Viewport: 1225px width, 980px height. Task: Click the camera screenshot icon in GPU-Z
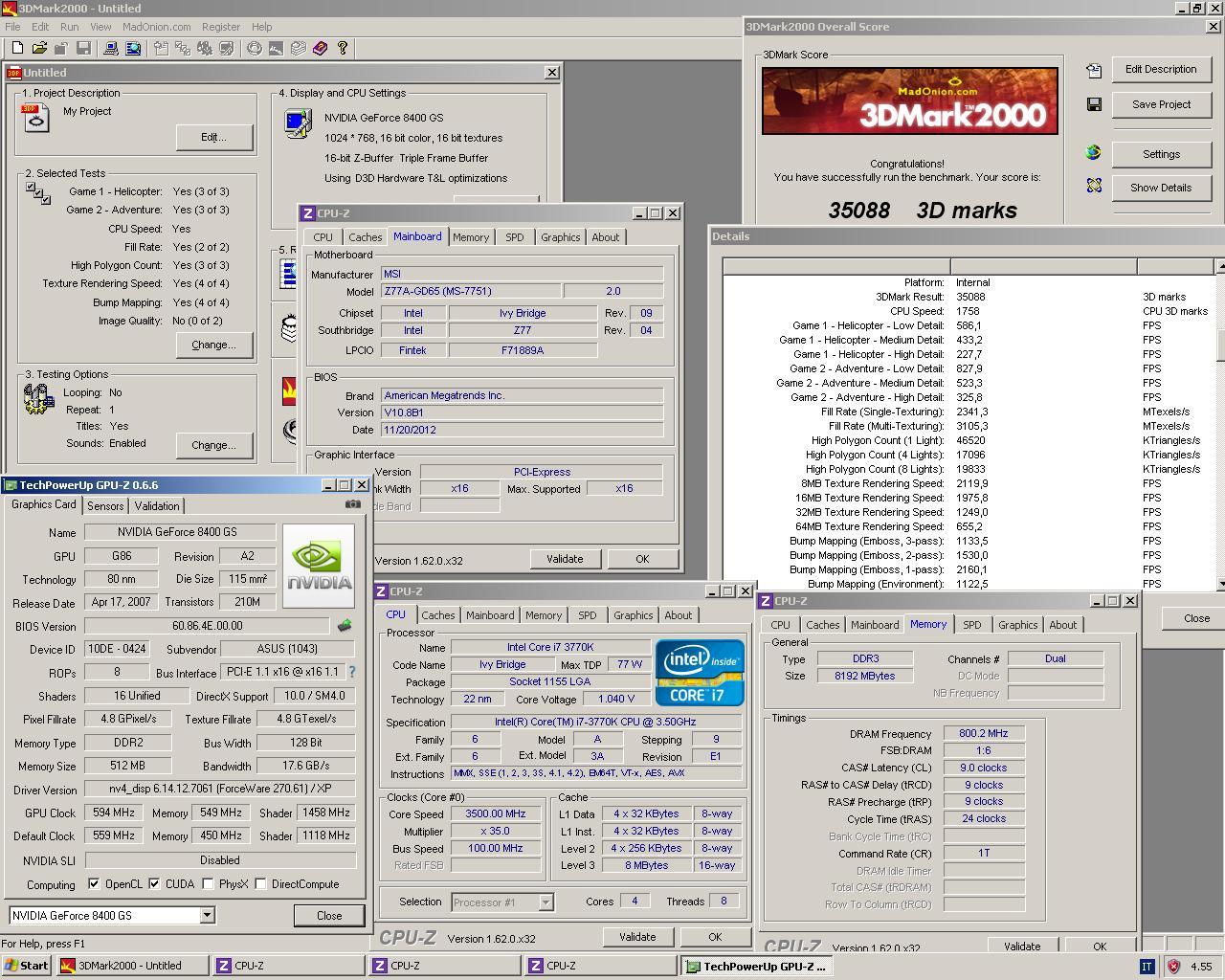coord(353,503)
